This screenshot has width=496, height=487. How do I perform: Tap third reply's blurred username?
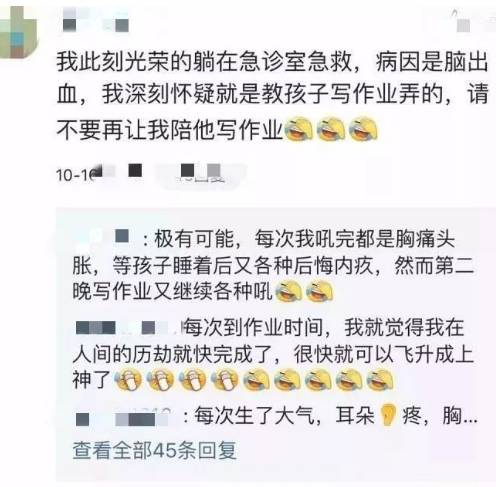pyautogui.click(x=123, y=419)
